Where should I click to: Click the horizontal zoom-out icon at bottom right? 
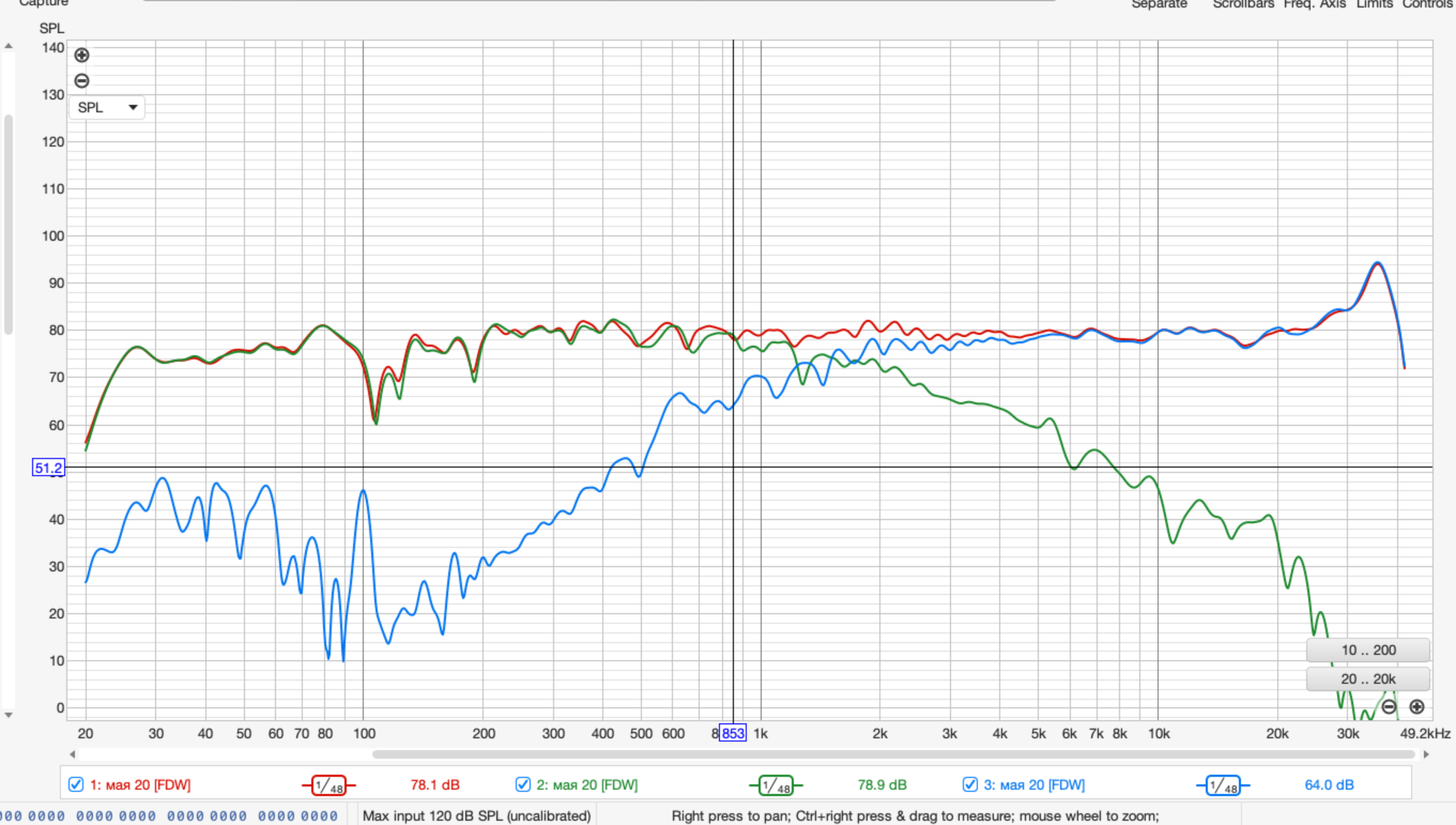tap(1389, 707)
